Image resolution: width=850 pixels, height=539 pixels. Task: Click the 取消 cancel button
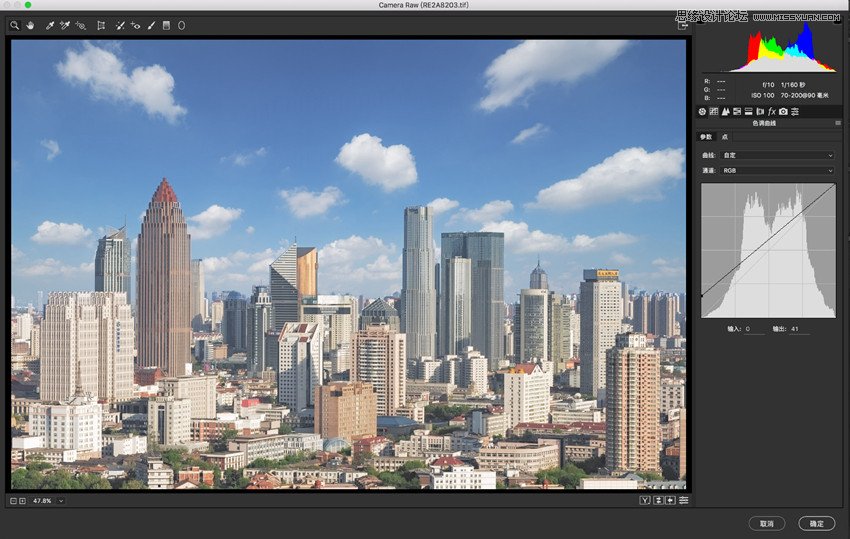click(x=767, y=524)
